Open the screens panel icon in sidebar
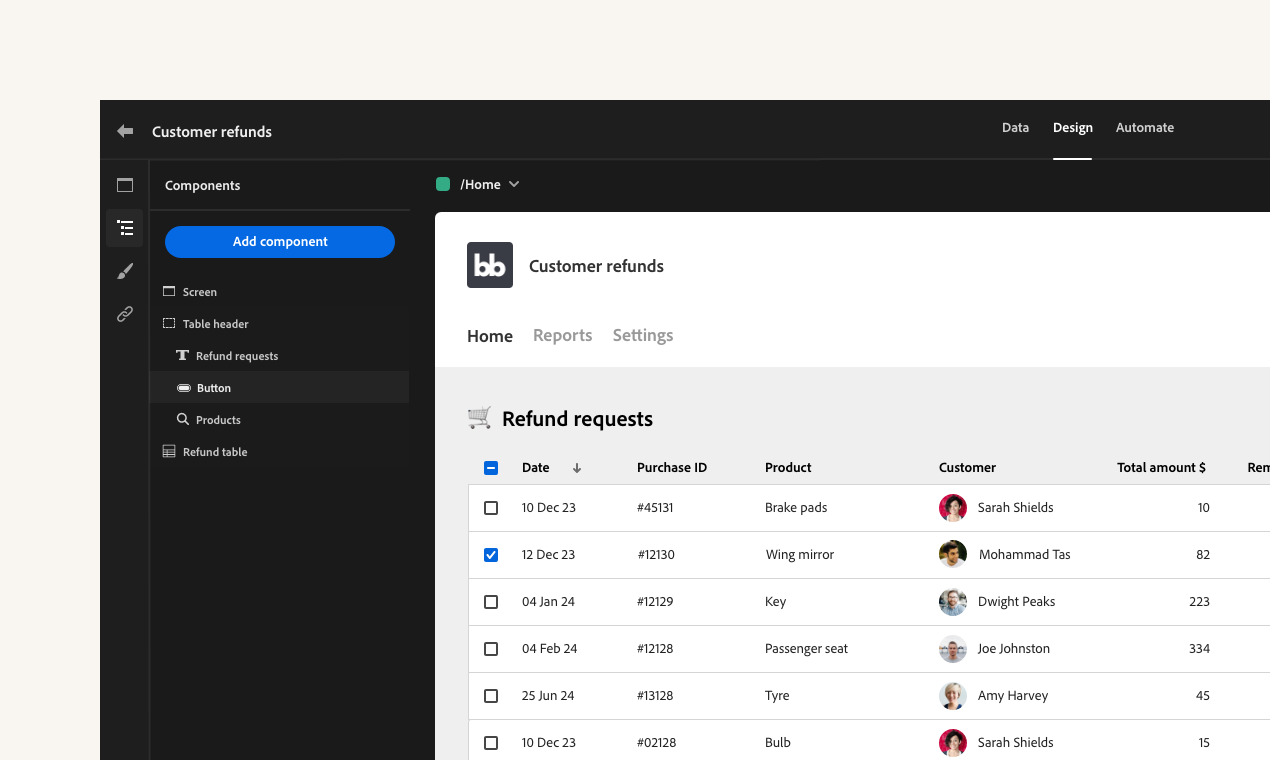The height and width of the screenshot is (760, 1270). pos(125,185)
